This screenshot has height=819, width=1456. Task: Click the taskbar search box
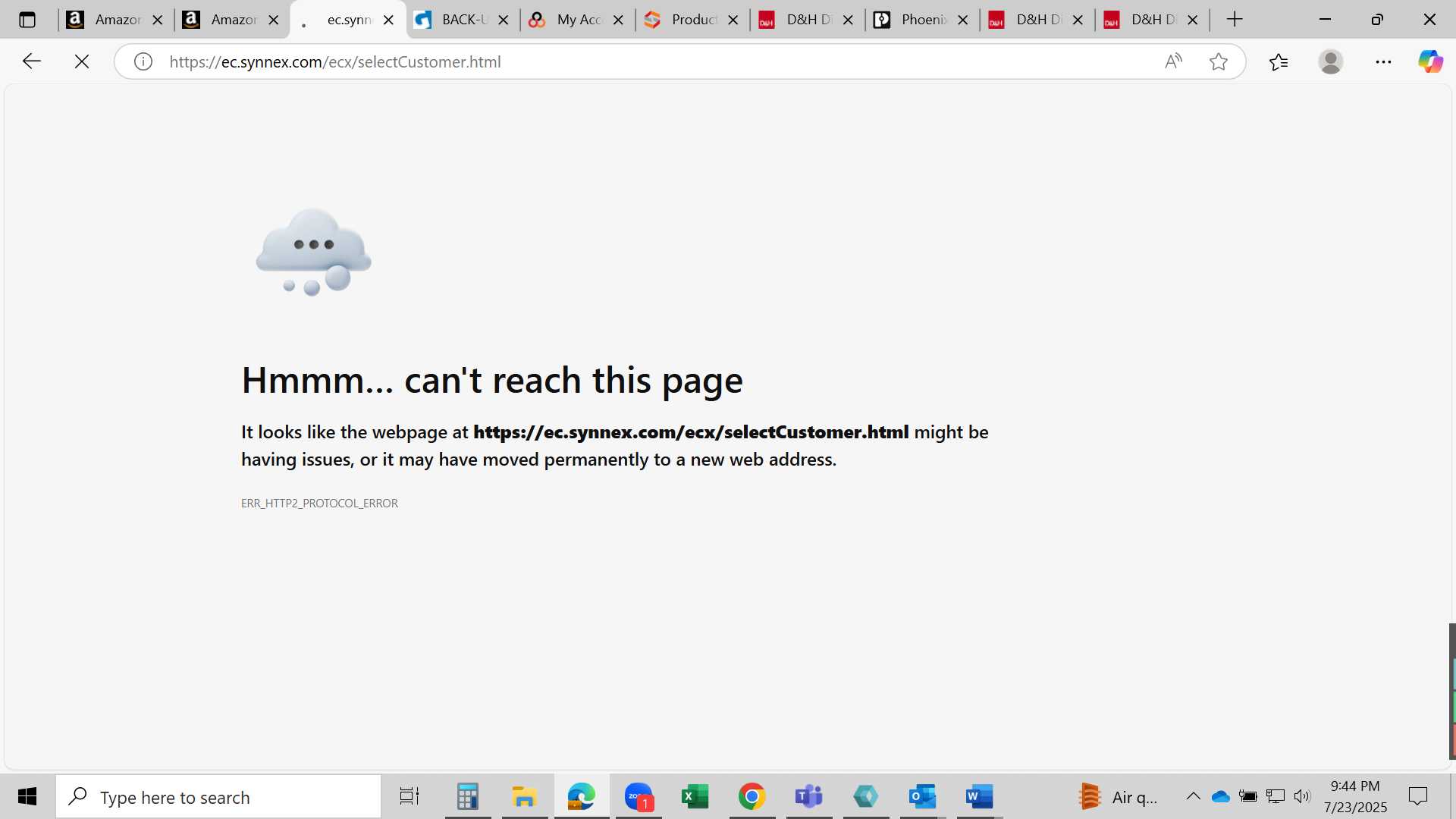(218, 797)
